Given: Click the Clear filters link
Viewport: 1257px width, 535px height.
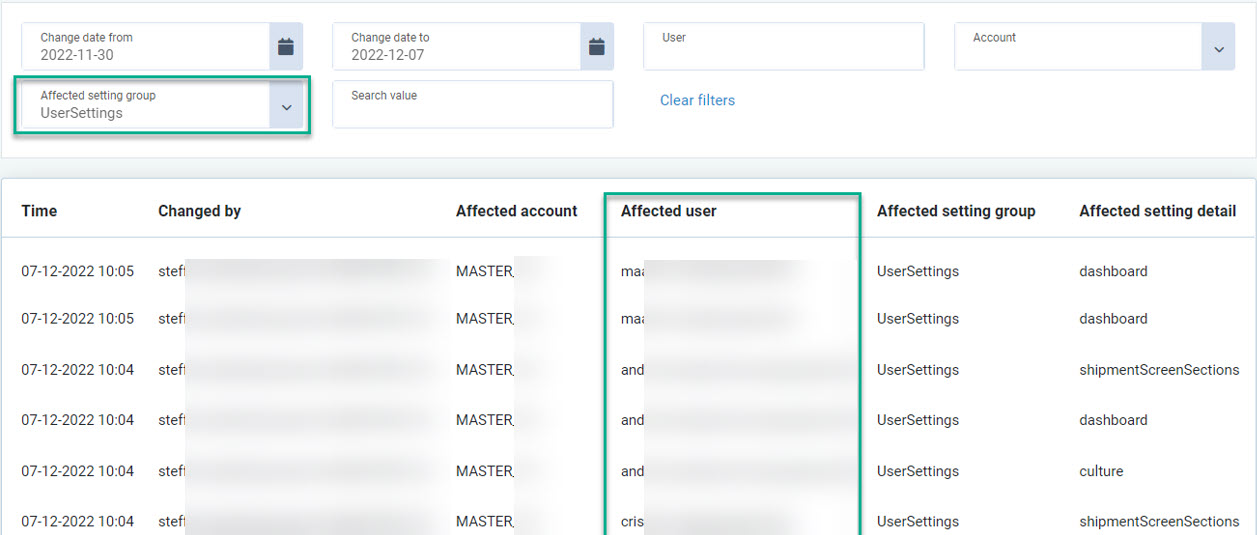Looking at the screenshot, I should tap(697, 100).
